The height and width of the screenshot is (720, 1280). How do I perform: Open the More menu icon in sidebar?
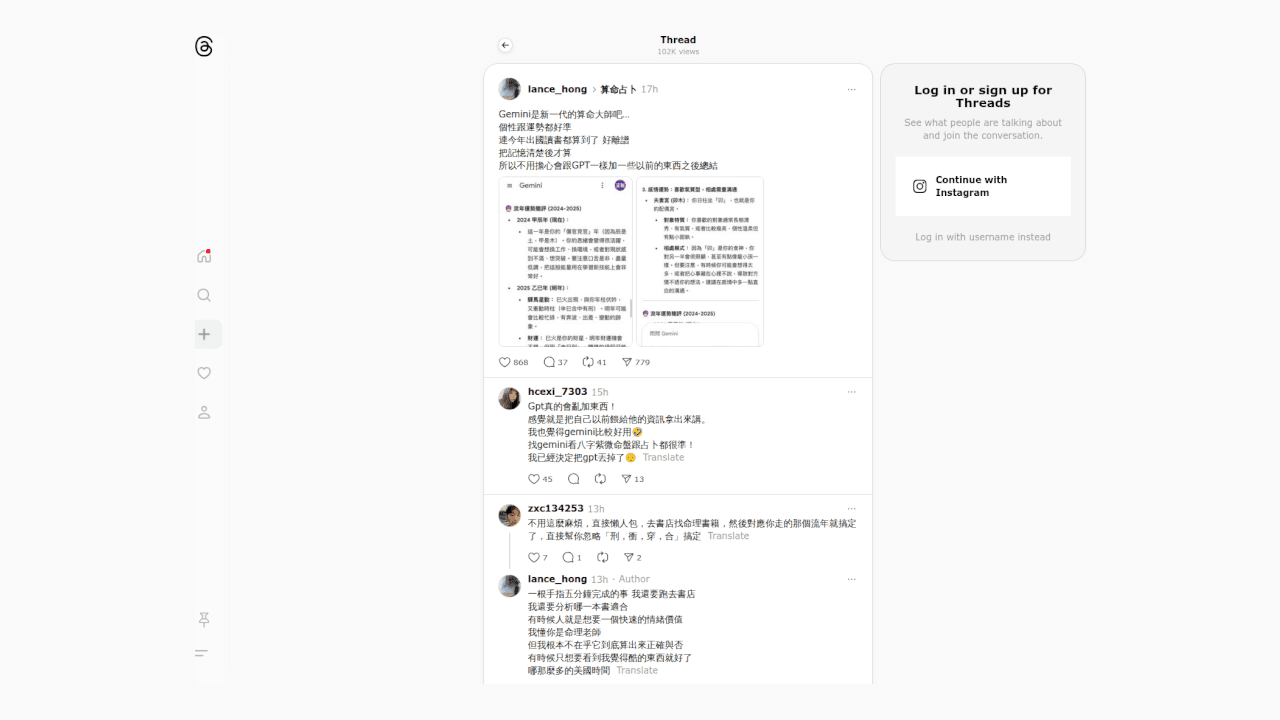coord(202,653)
